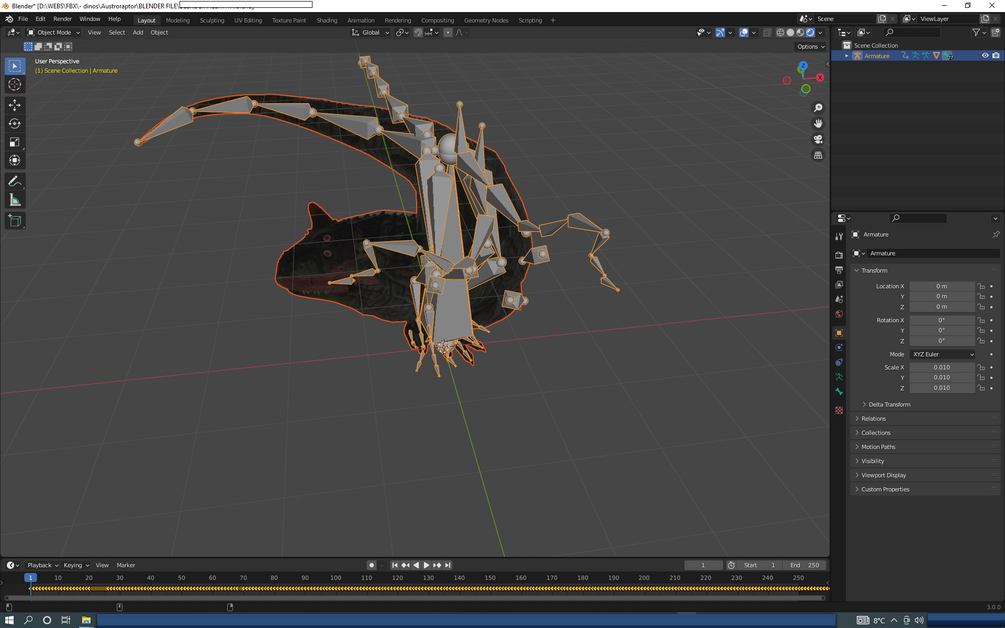
Task: Click the hand pan view icon
Action: click(x=818, y=124)
